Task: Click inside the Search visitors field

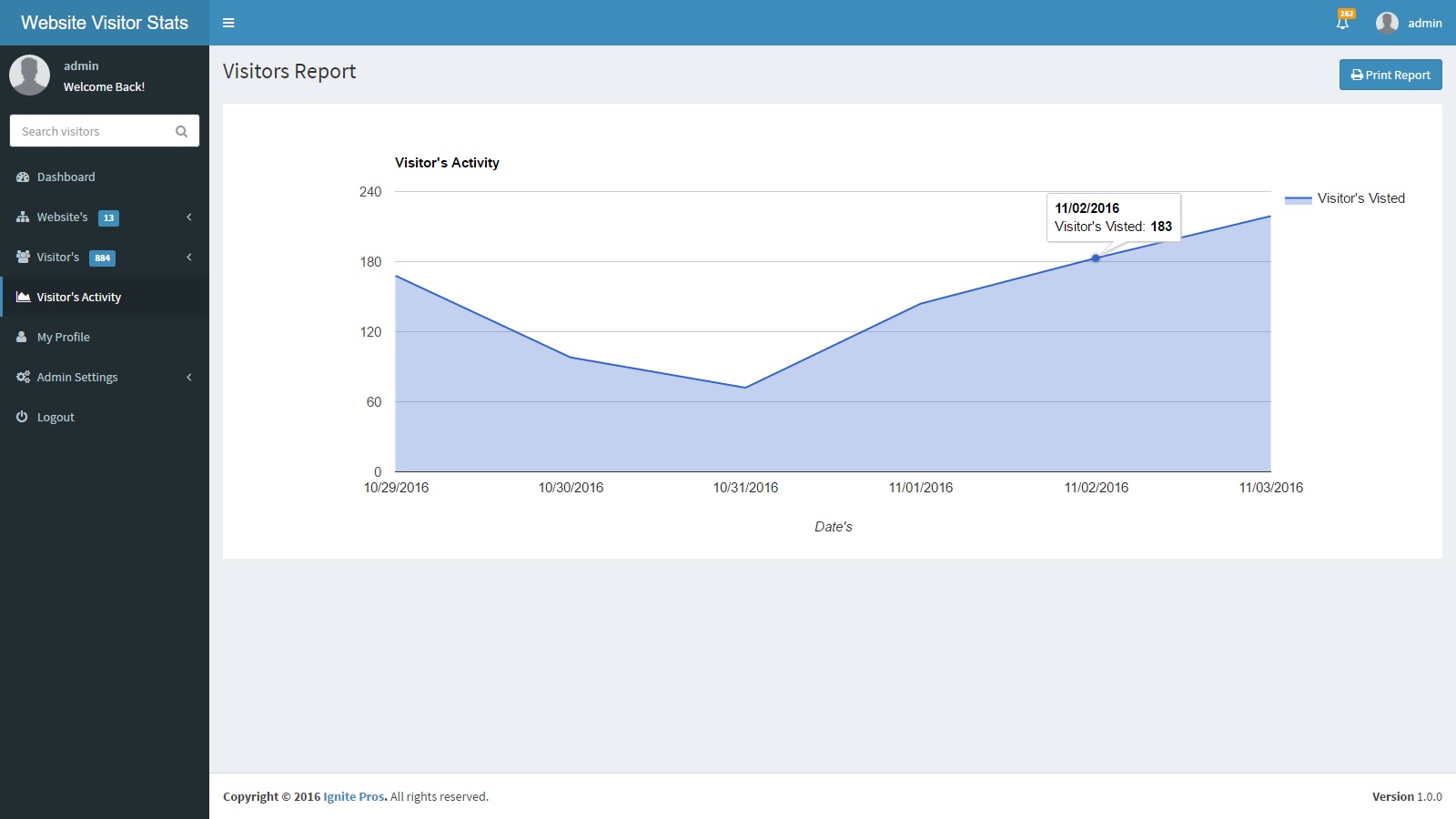Action: click(x=91, y=131)
